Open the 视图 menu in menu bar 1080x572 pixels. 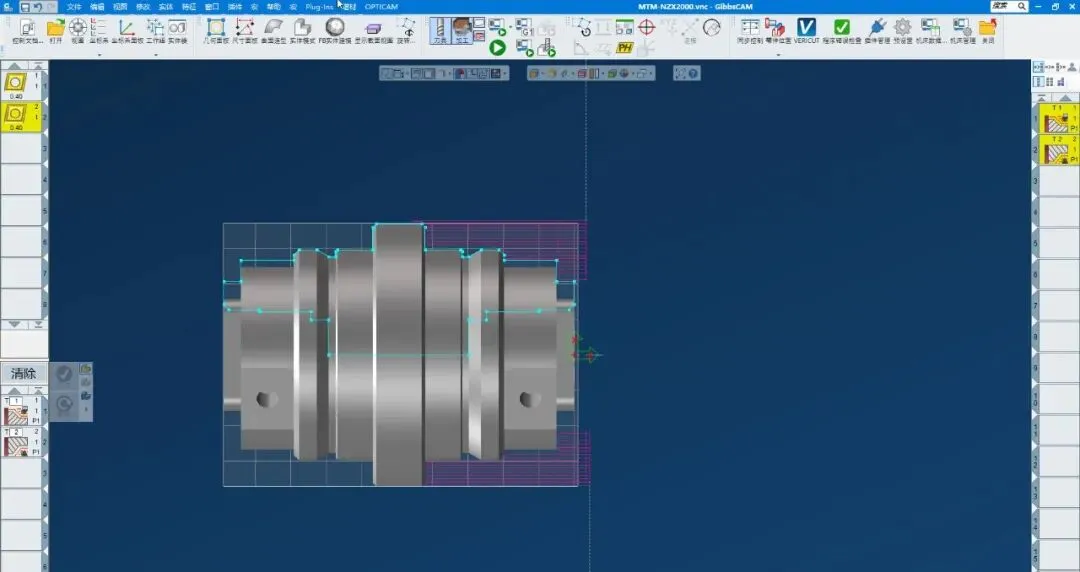click(x=120, y=7)
